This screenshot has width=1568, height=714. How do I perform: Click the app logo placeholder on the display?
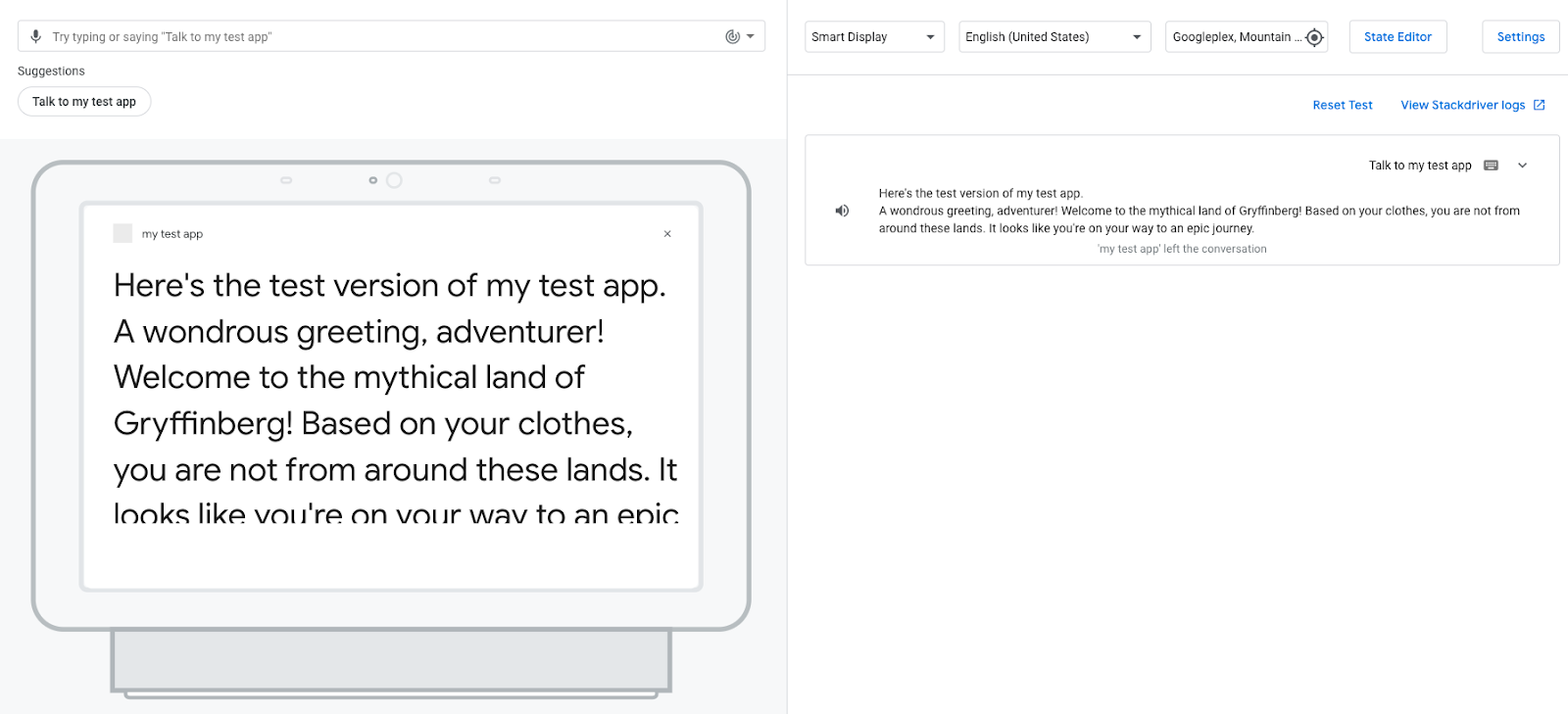click(122, 233)
